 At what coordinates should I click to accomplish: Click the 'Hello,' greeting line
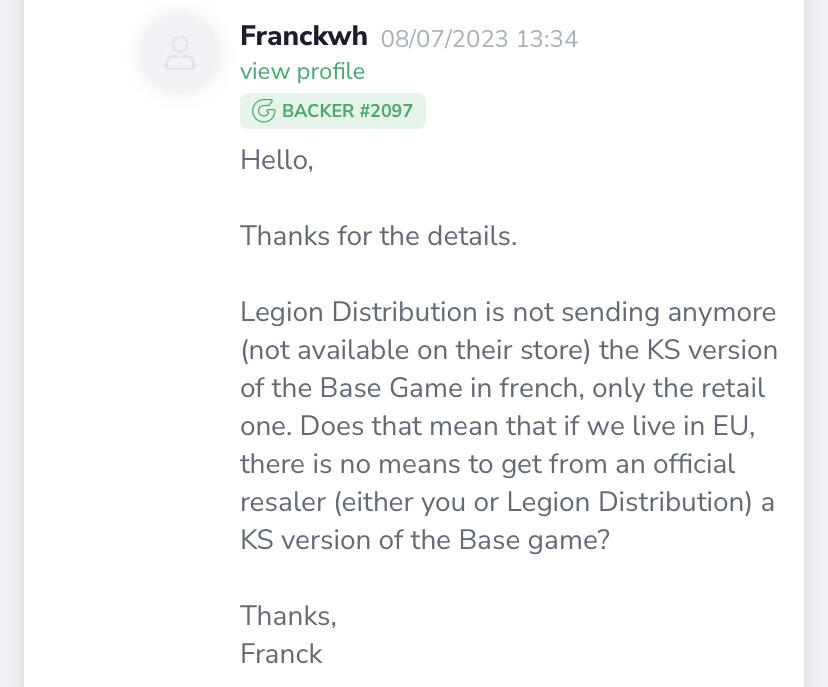click(277, 160)
